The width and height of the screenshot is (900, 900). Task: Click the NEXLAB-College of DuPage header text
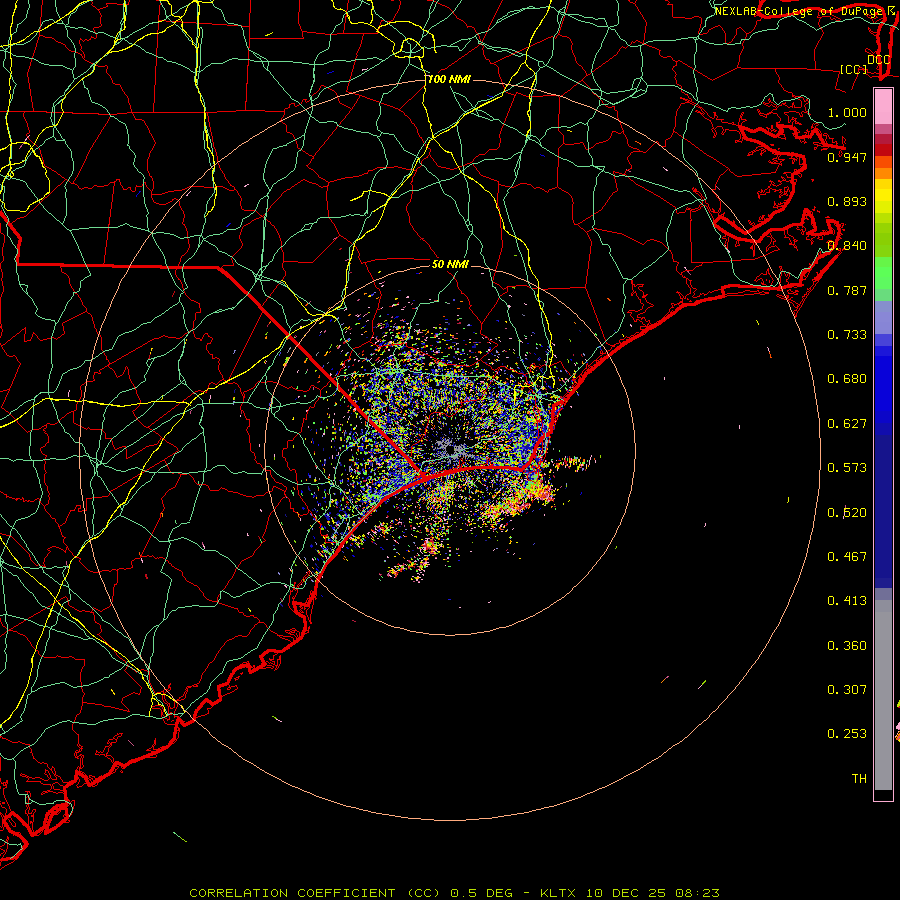coord(801,11)
